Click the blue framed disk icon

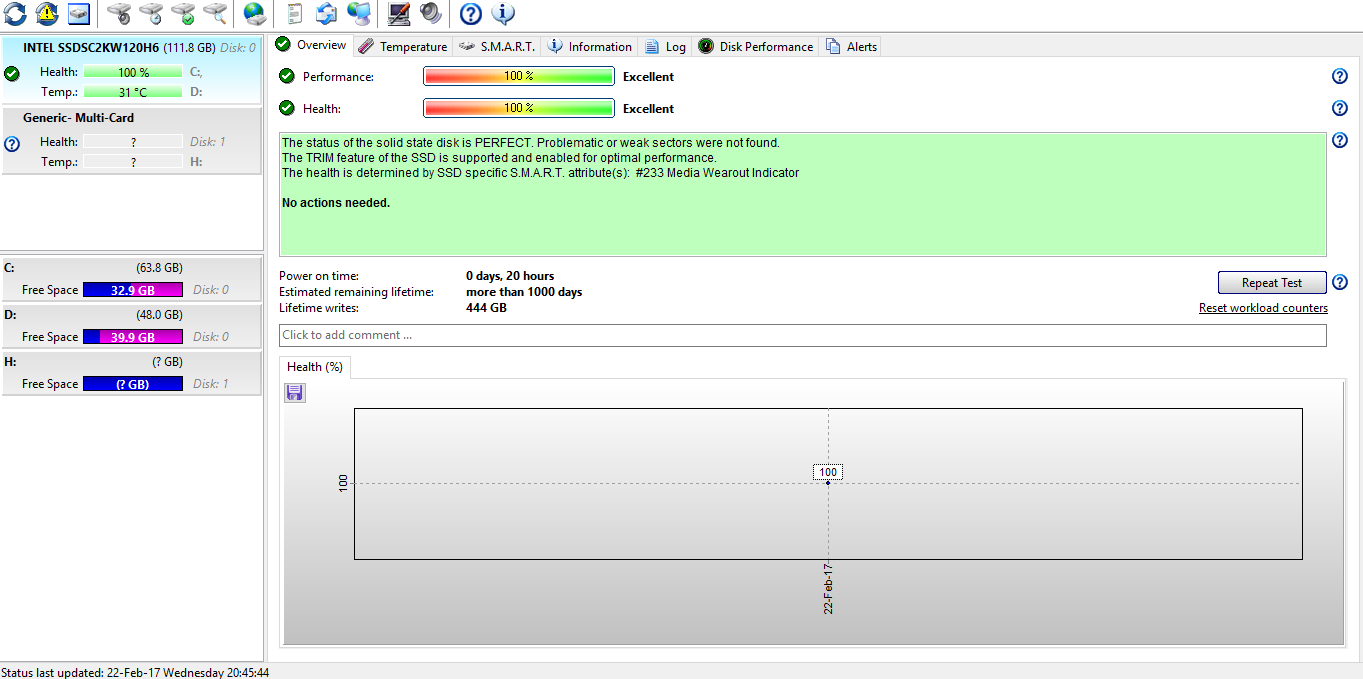pyautogui.click(x=79, y=14)
